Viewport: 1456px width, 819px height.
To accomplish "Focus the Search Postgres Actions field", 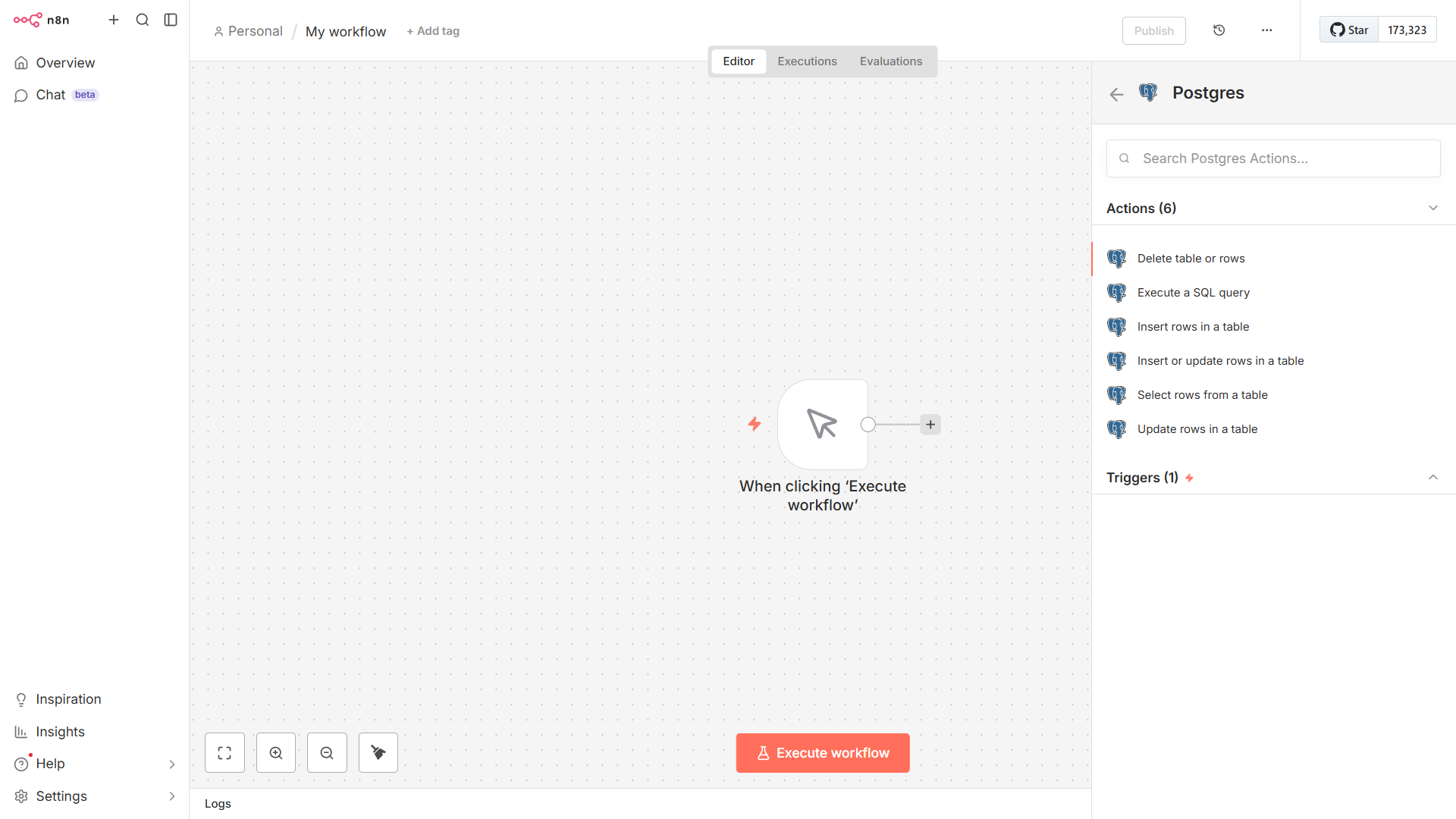I will [1282, 158].
